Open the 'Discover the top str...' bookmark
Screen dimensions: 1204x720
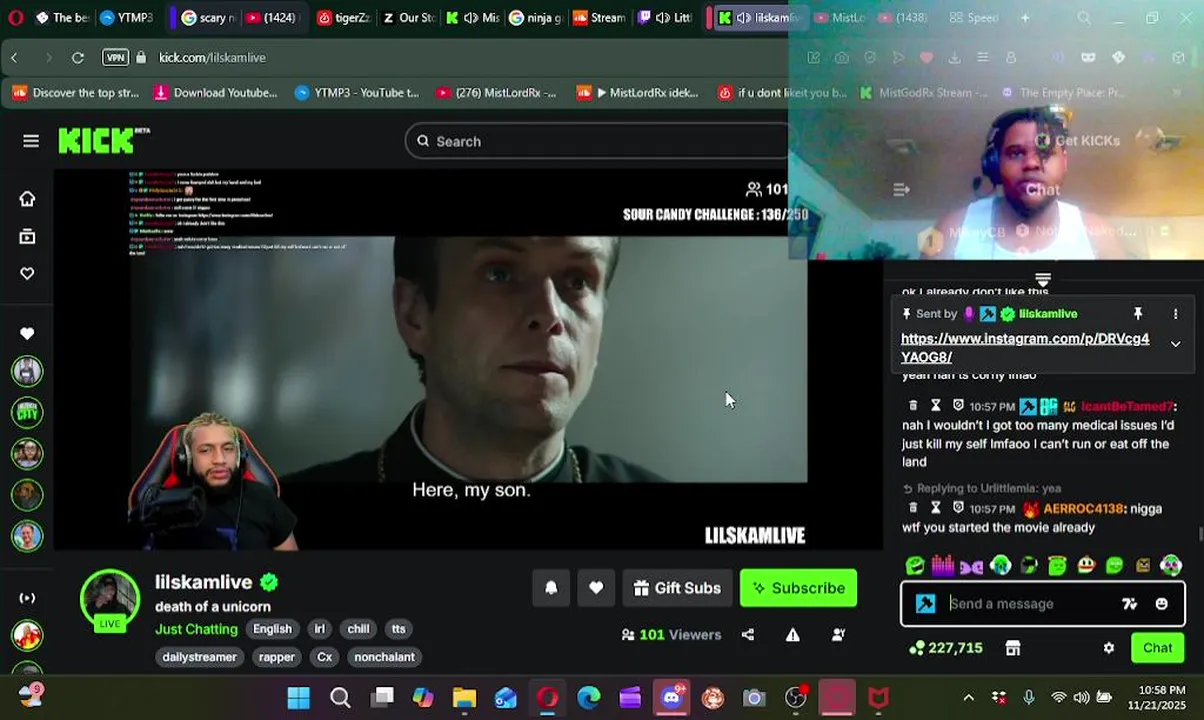pos(75,93)
